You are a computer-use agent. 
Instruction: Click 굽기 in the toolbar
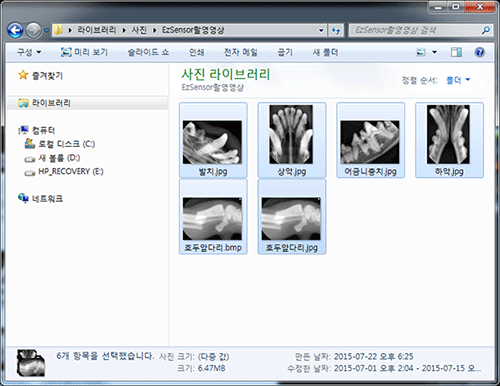click(285, 52)
